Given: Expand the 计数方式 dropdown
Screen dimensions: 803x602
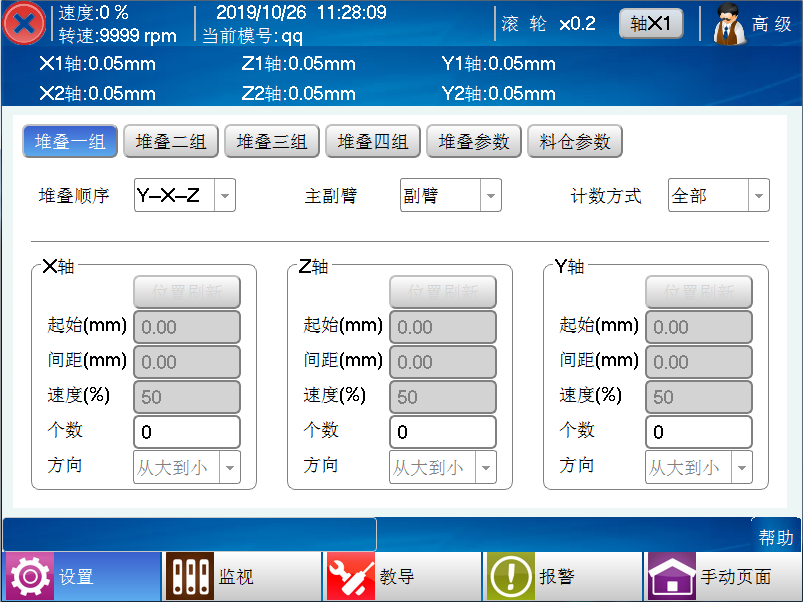Looking at the screenshot, I should pyautogui.click(x=759, y=196).
